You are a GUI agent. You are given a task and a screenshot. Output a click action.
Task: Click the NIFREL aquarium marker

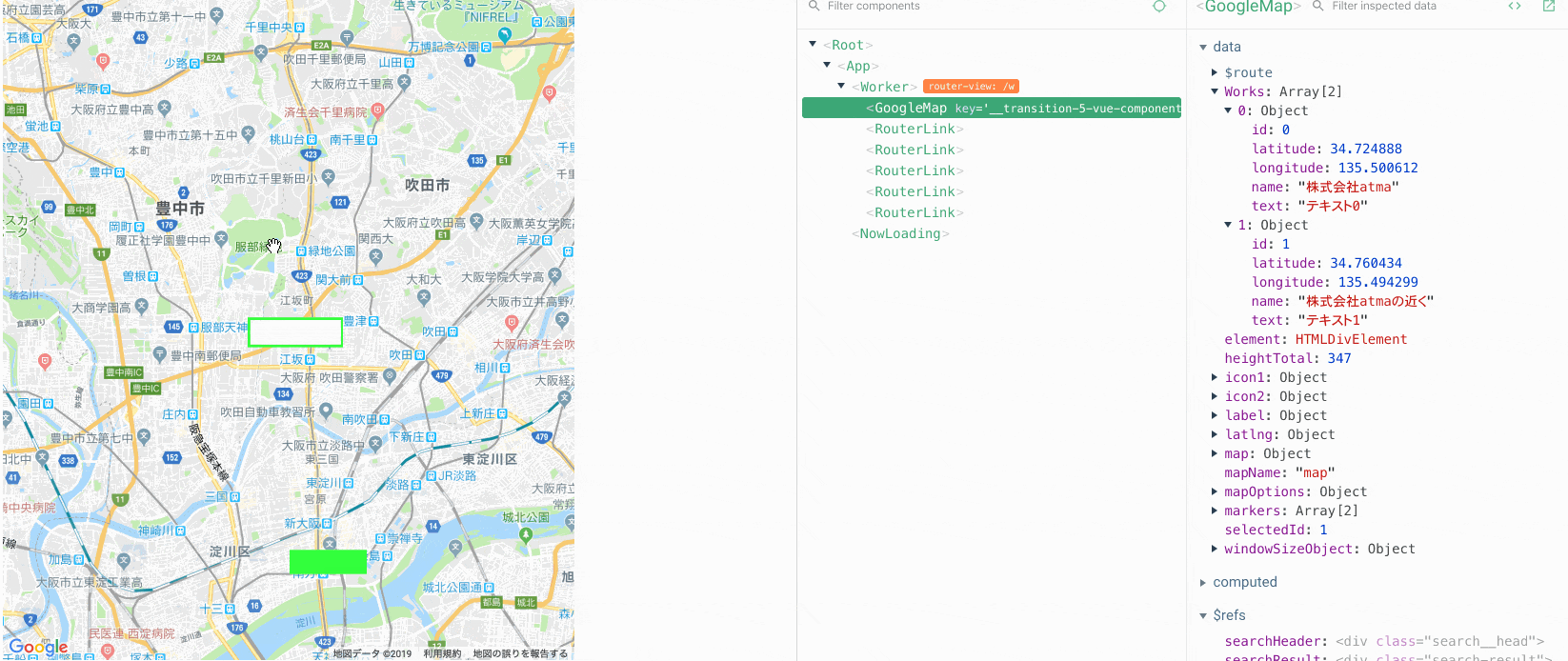[x=504, y=34]
